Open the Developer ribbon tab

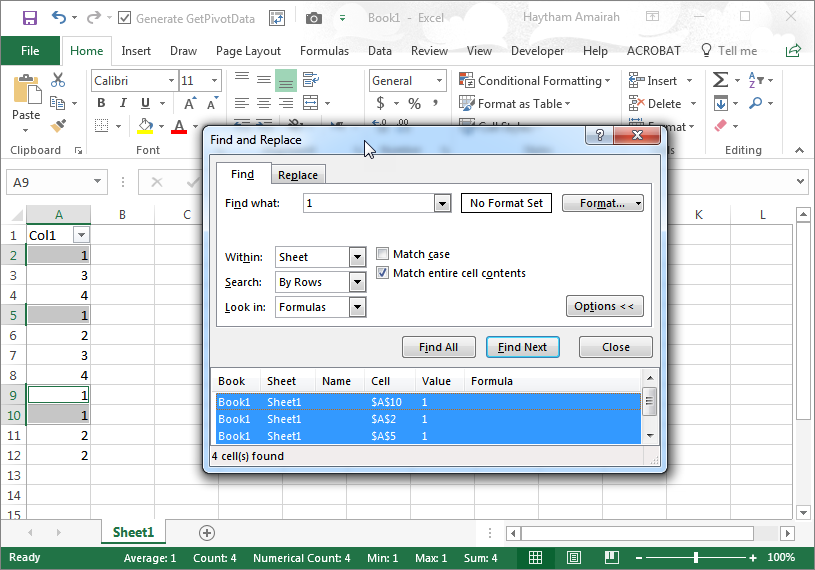tap(537, 50)
